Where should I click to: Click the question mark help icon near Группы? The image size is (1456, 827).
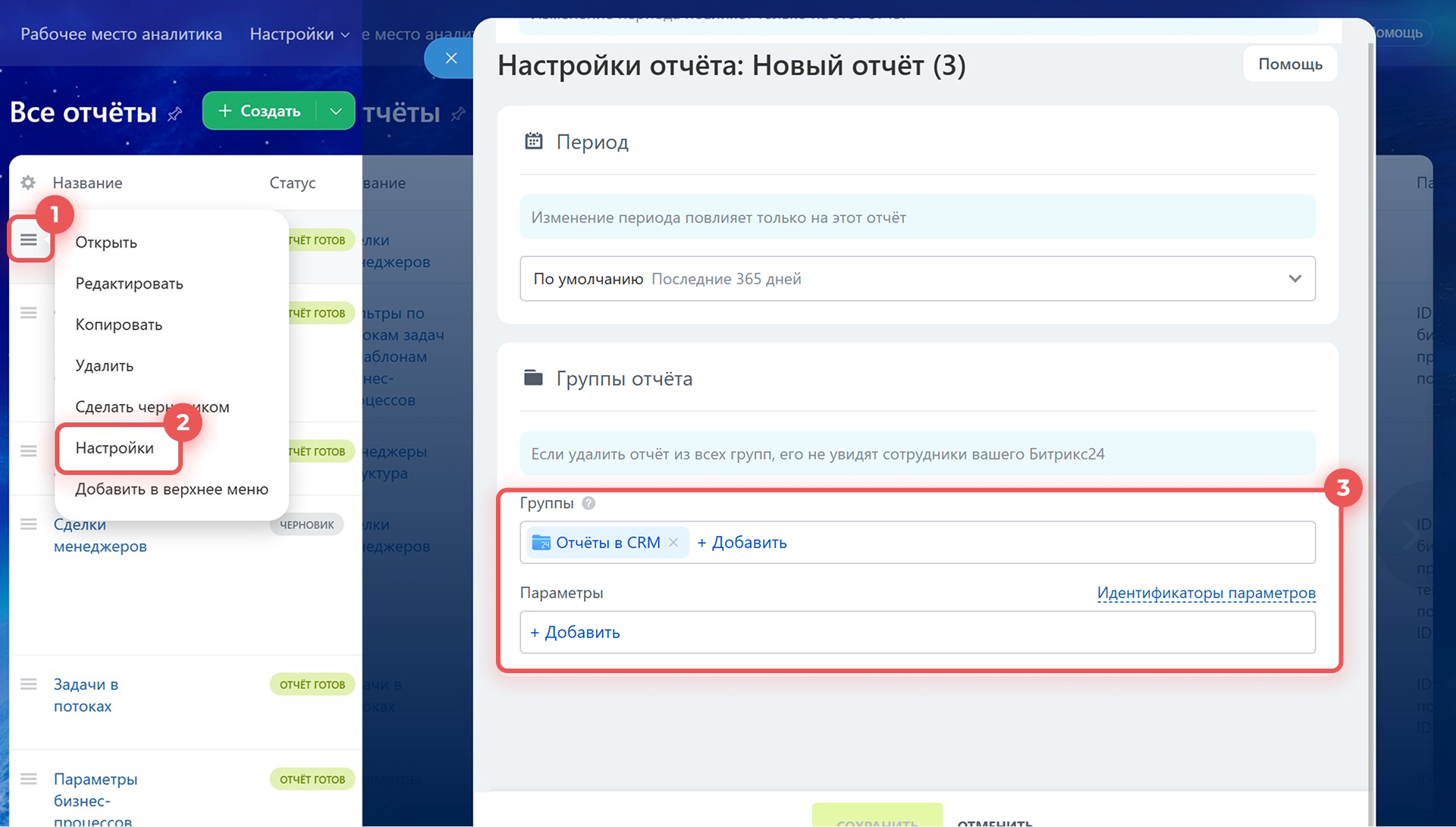point(588,503)
